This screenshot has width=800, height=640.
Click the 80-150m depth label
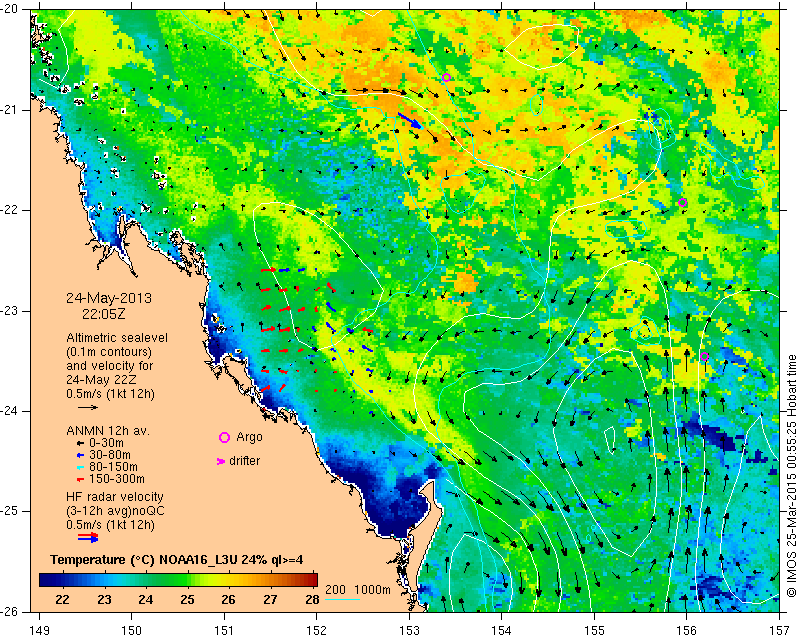tap(113, 467)
